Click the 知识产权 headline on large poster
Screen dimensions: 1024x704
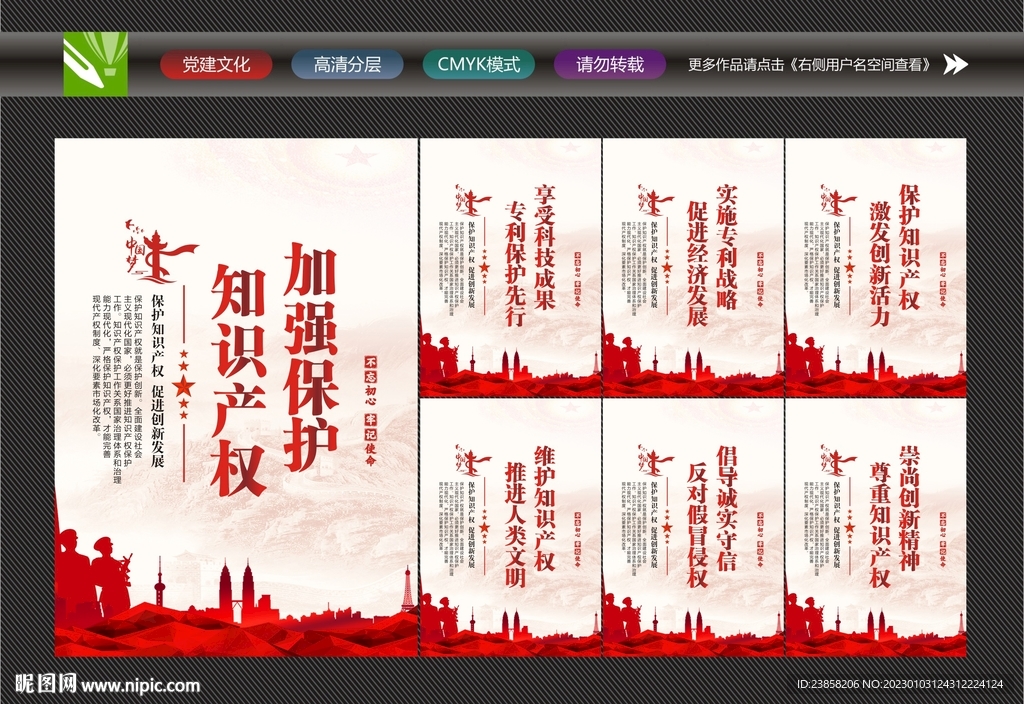238,381
